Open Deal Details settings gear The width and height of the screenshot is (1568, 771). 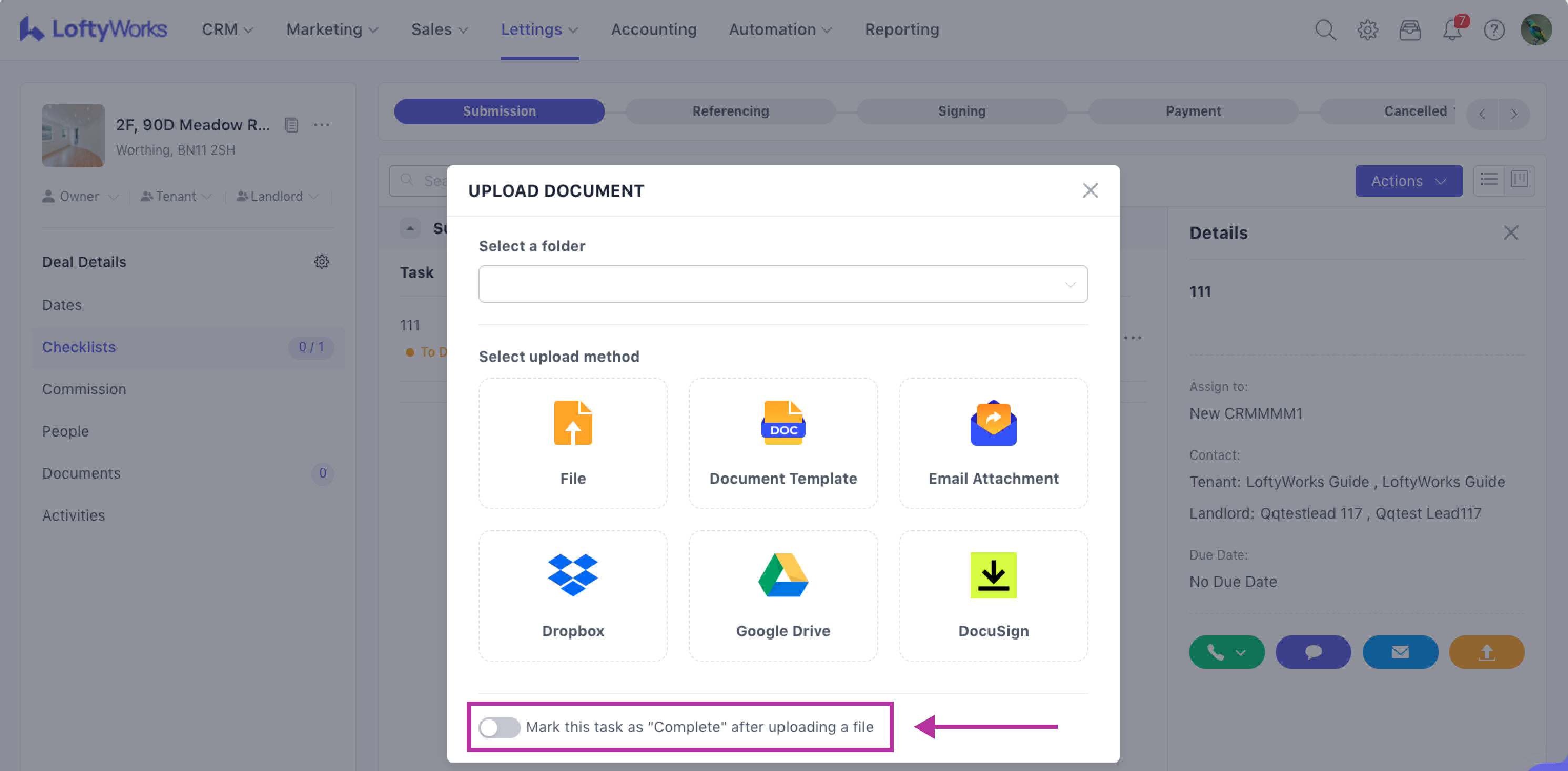pos(321,262)
